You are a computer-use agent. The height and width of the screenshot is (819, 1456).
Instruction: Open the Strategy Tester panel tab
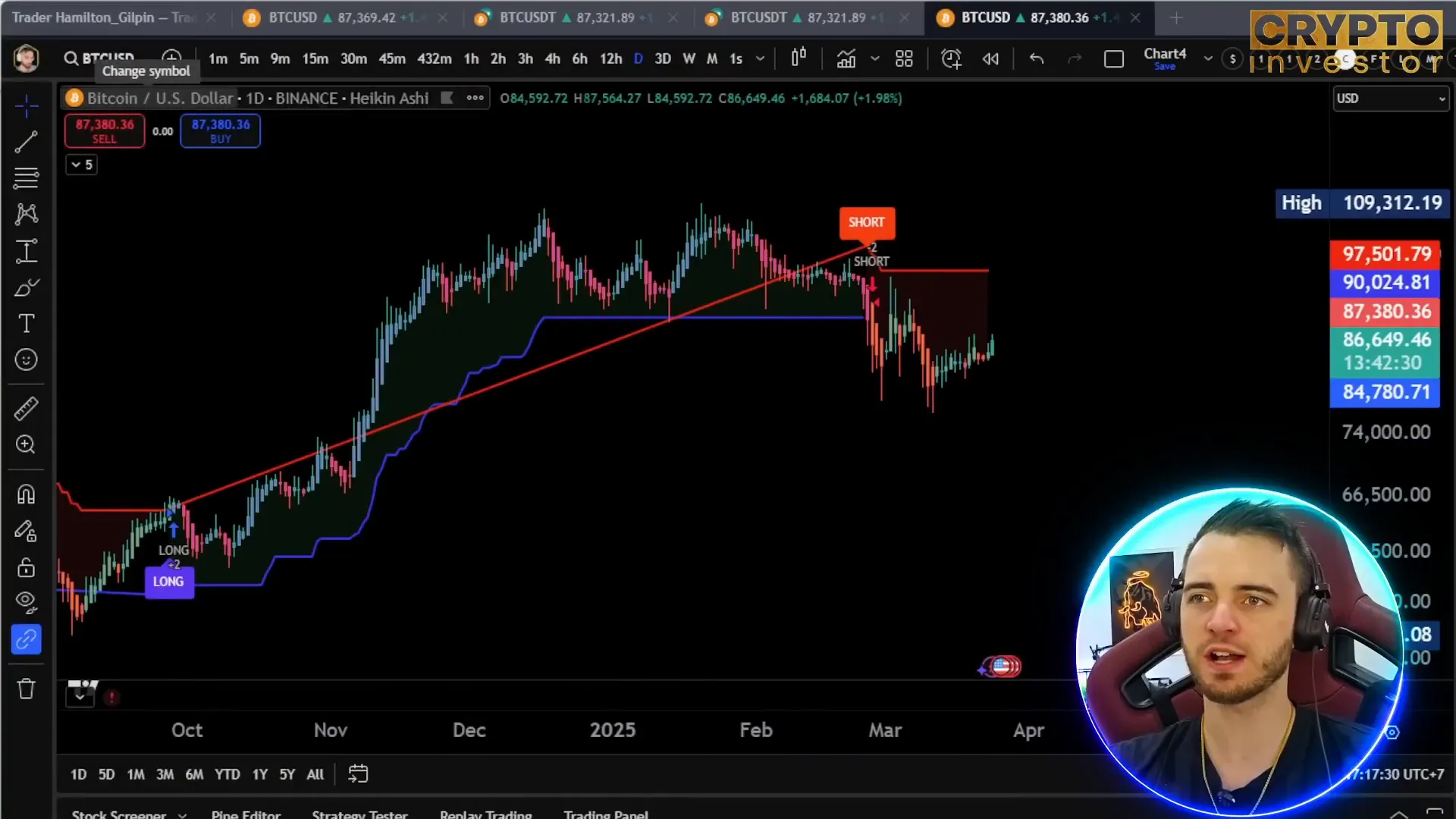tap(359, 814)
